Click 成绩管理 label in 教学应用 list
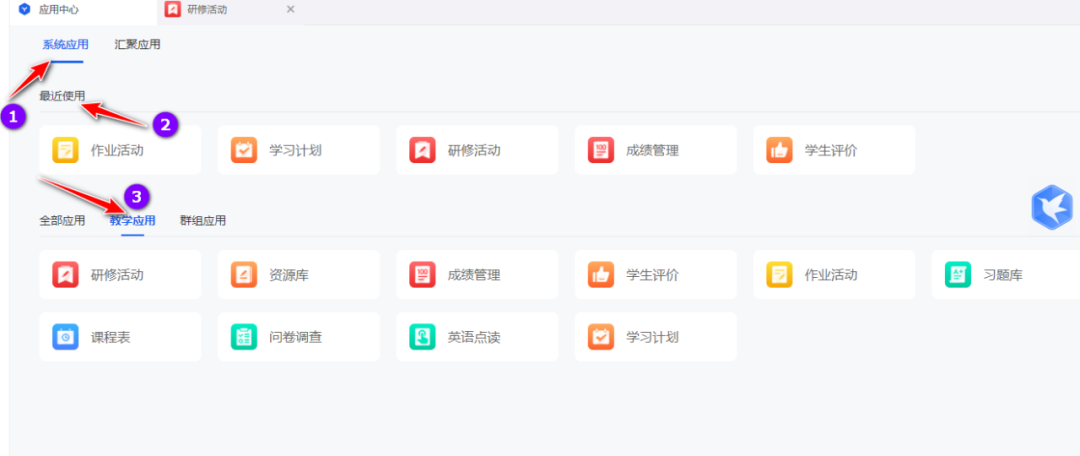Image resolution: width=1080 pixels, height=456 pixels. coord(474,275)
